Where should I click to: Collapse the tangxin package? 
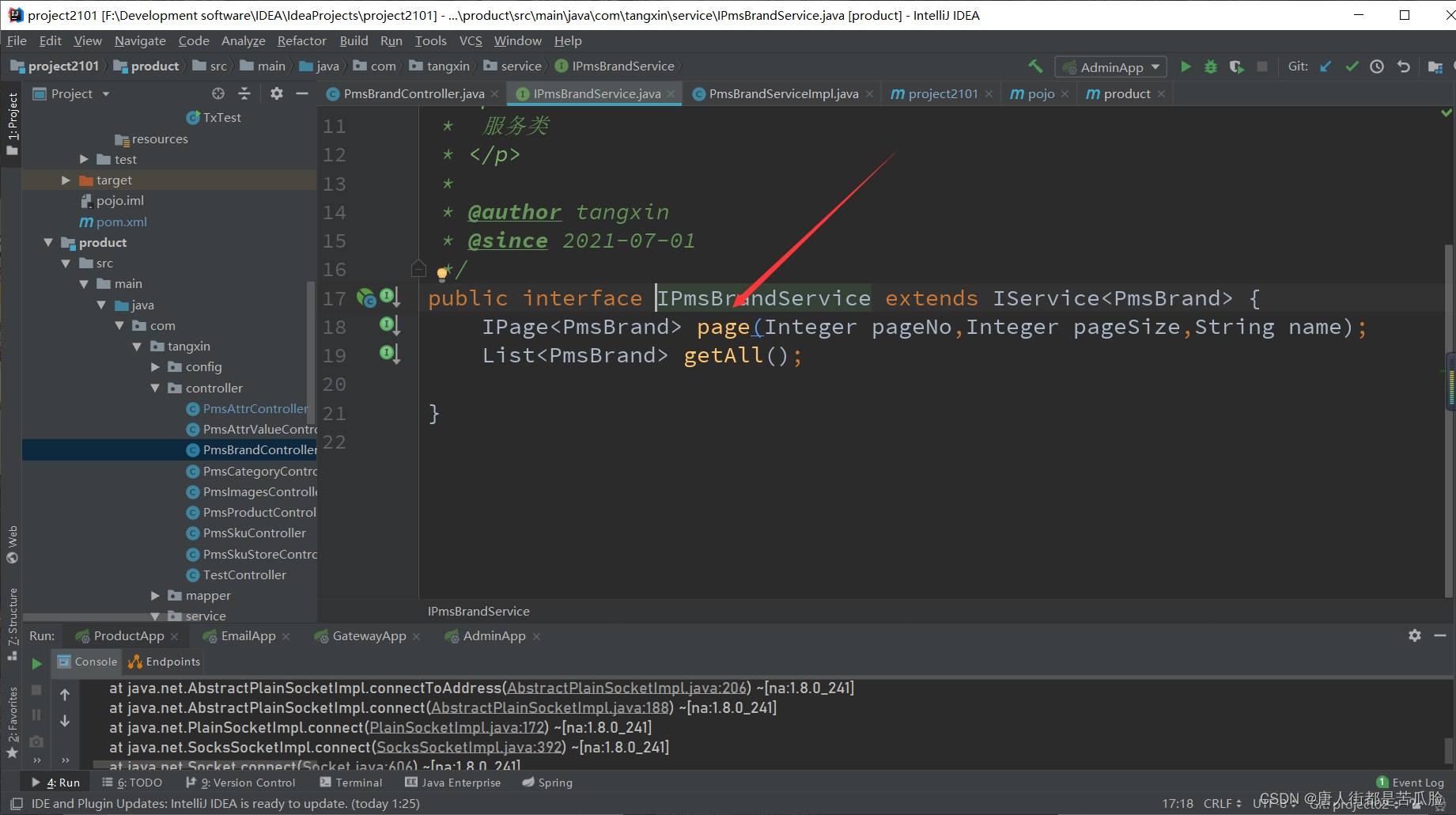[137, 347]
